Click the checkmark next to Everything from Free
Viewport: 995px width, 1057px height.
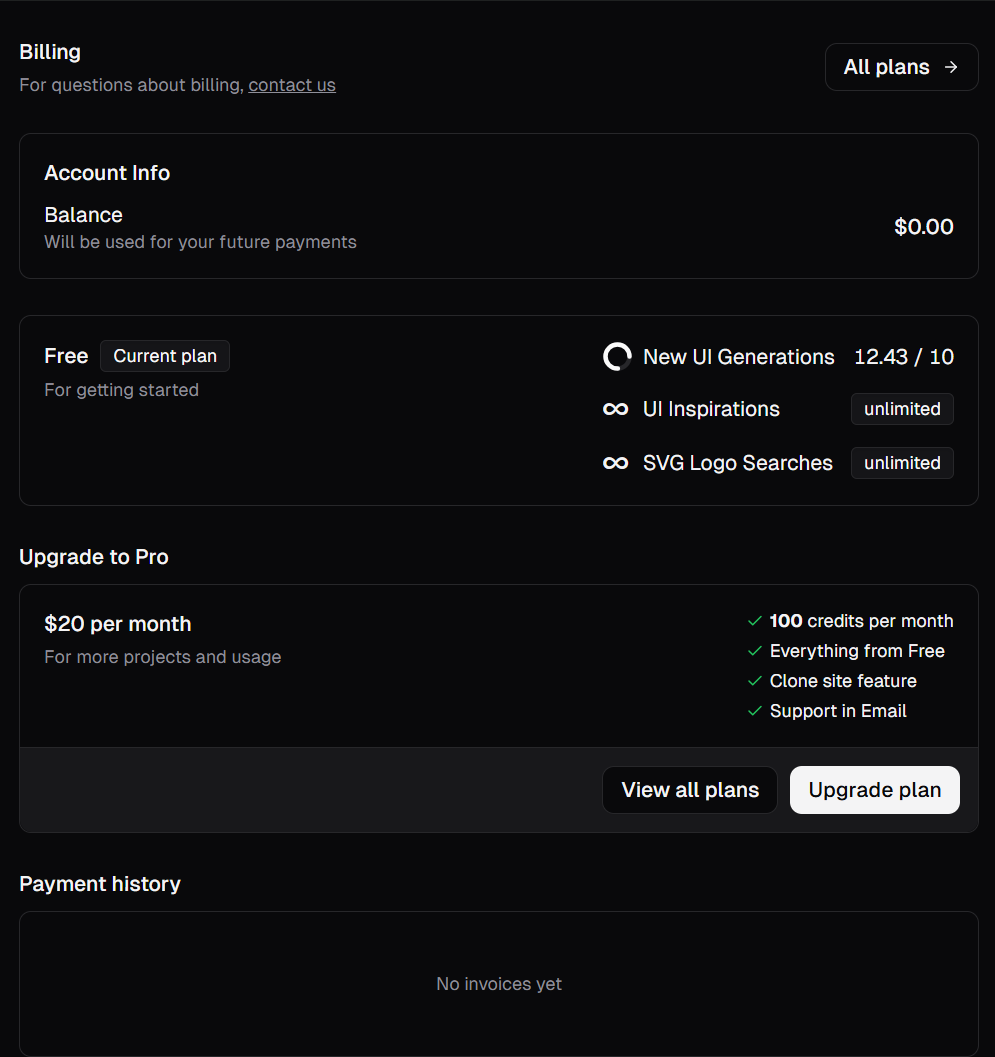point(755,651)
